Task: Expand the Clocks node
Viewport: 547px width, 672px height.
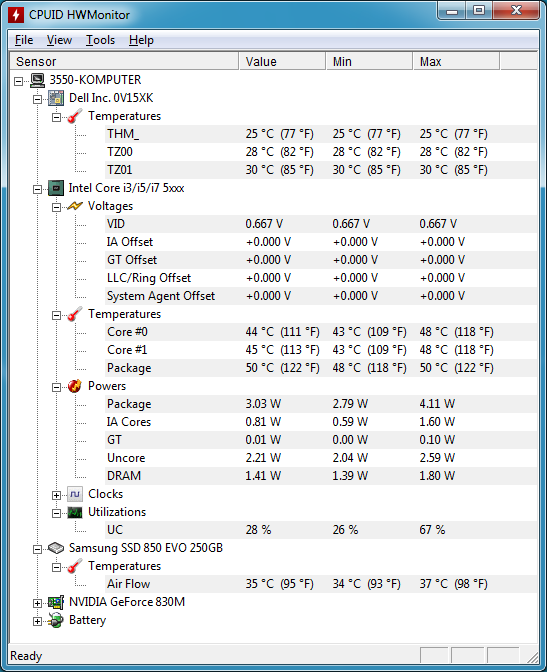Action: pos(56,495)
